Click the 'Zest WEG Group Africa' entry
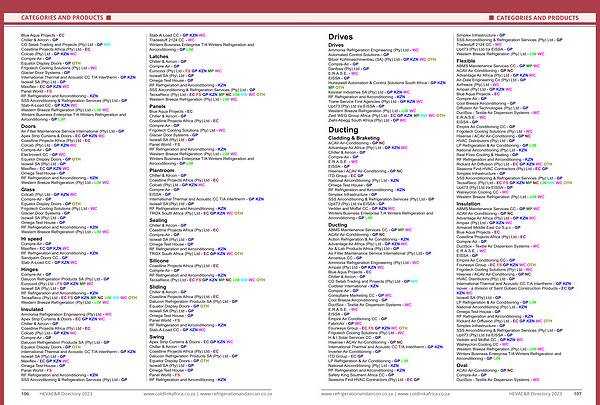600x405 pixels. [386, 116]
